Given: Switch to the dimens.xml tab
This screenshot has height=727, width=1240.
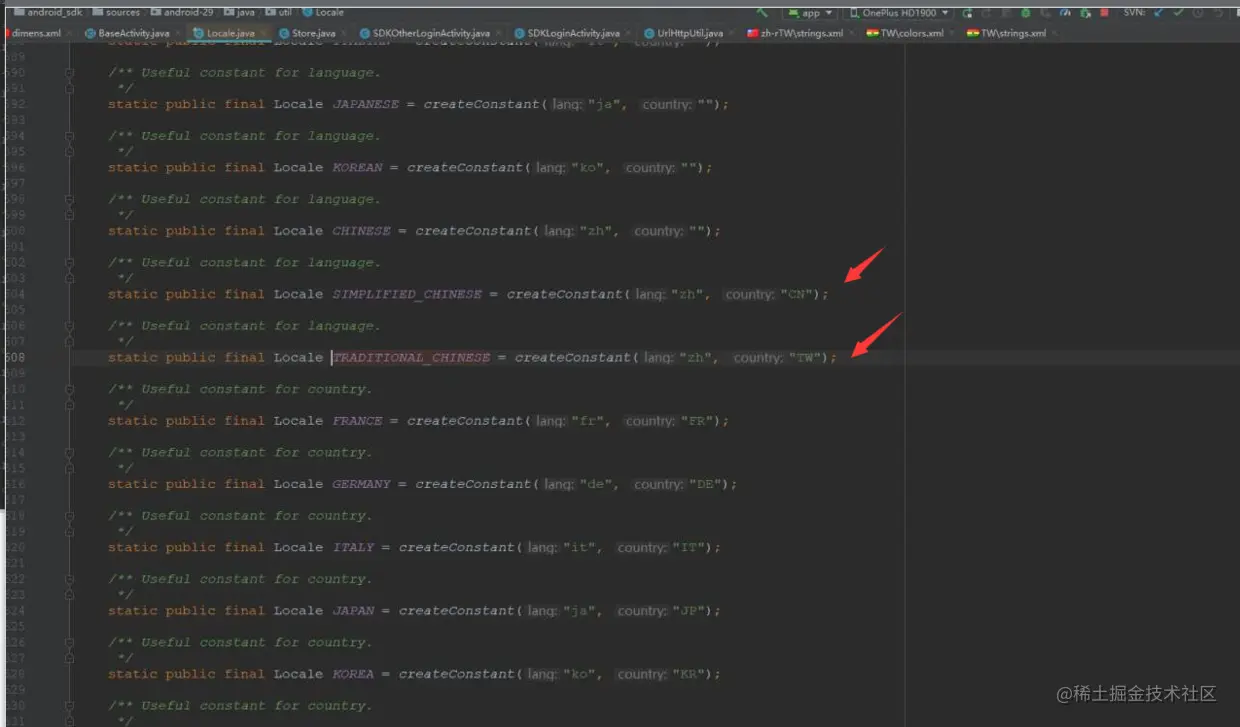Looking at the screenshot, I should (36, 33).
